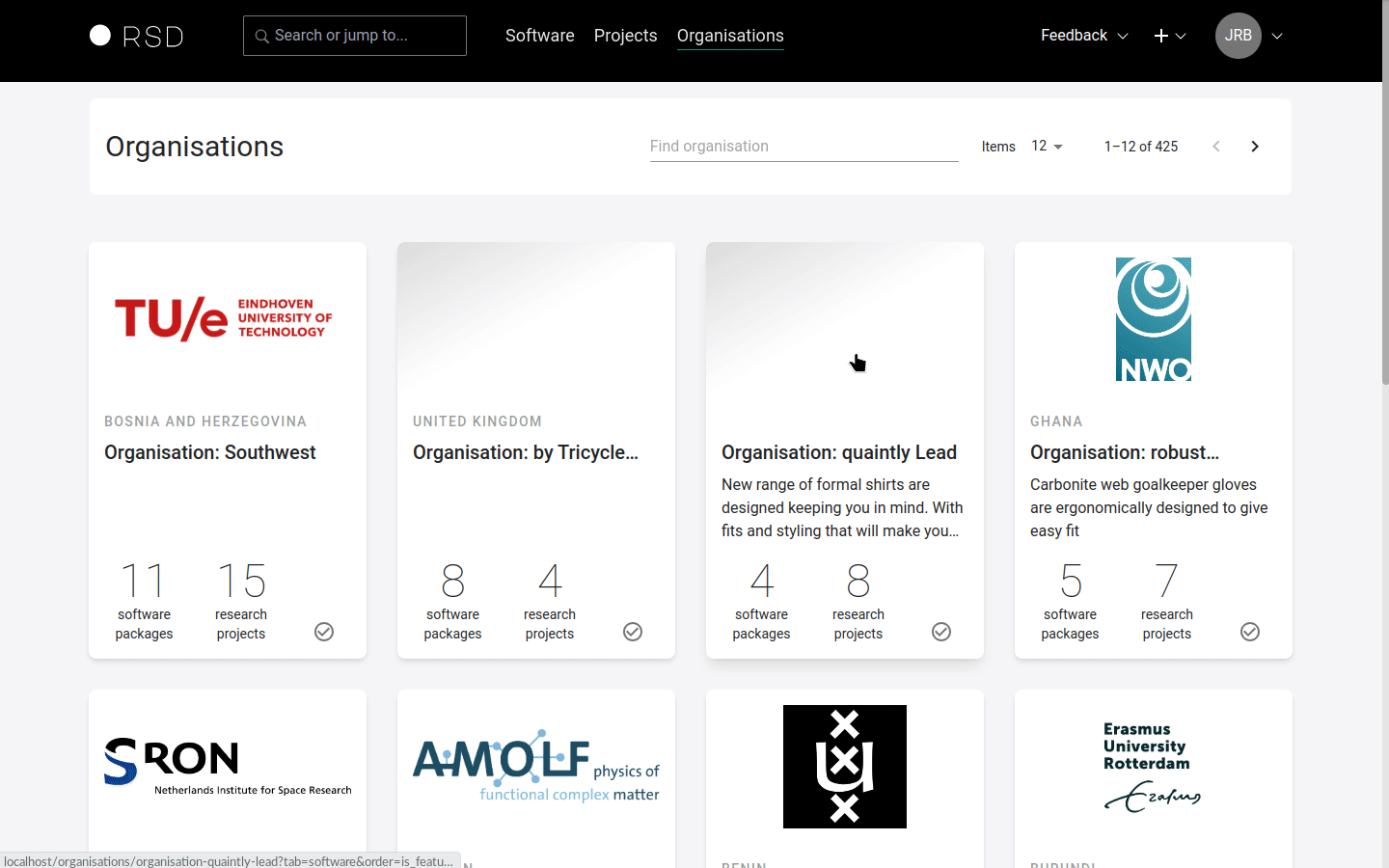Change items per page from 12
The image size is (1389, 868).
tap(1047, 147)
